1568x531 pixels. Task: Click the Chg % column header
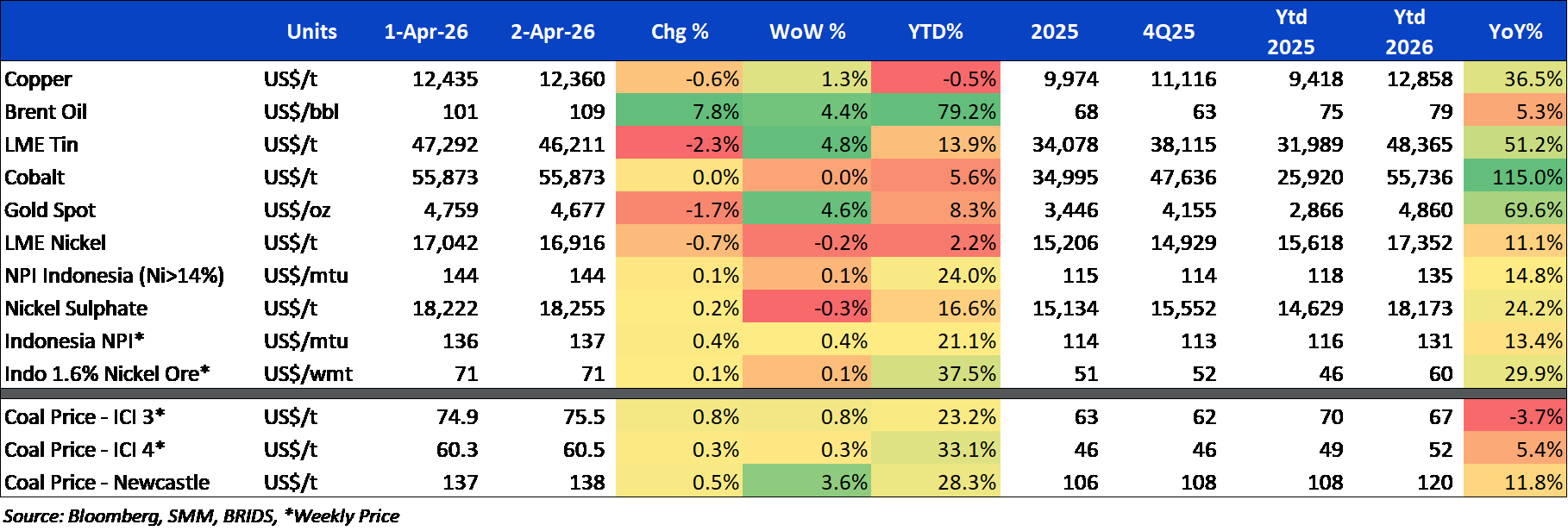tap(680, 32)
